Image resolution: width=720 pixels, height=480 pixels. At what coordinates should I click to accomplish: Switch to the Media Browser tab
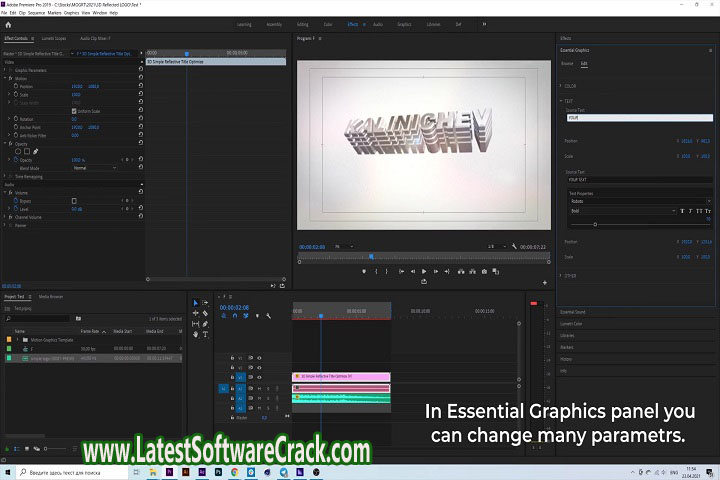point(51,297)
